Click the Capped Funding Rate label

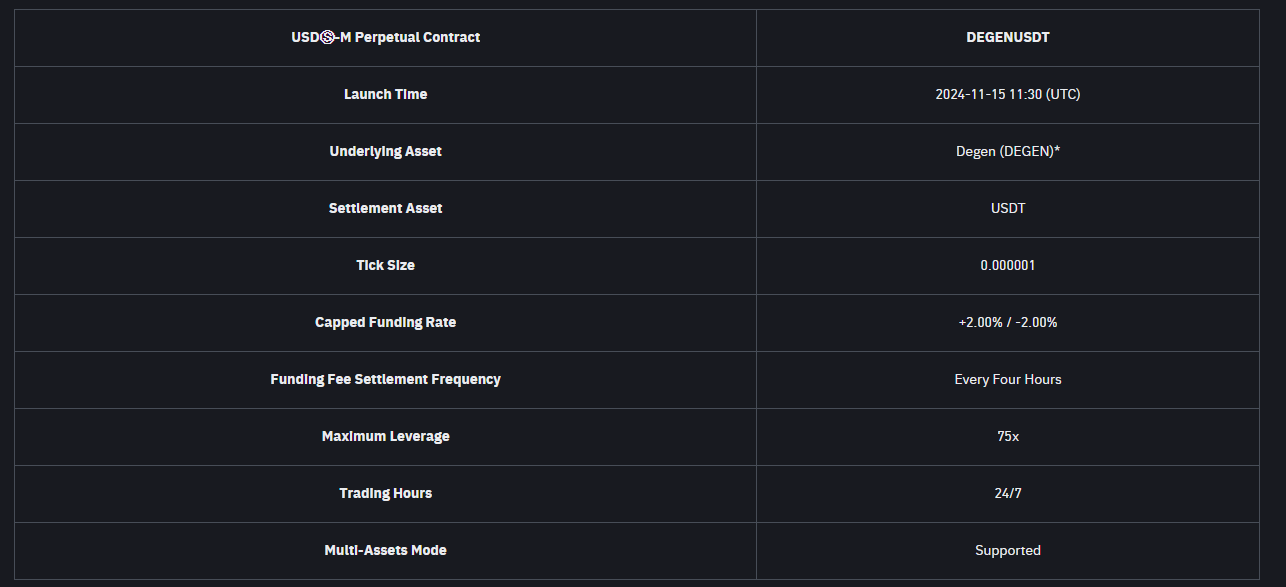385,322
